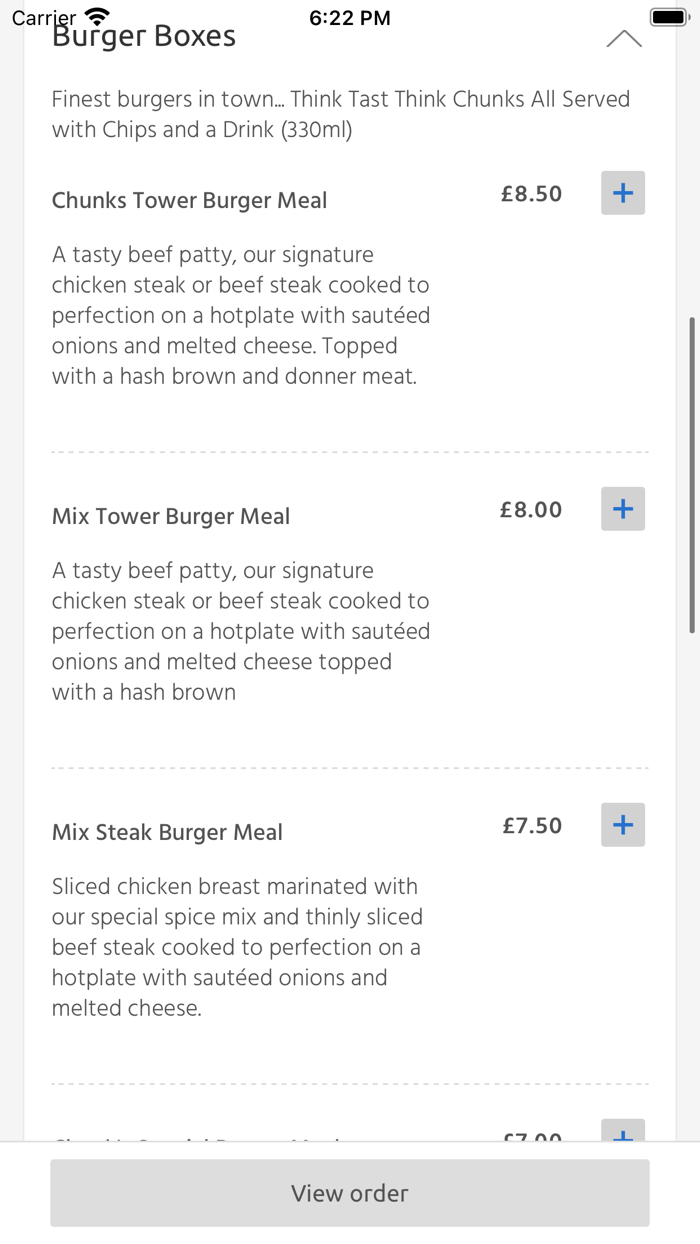Open the View order button
This screenshot has height=1244, width=700.
click(349, 1193)
